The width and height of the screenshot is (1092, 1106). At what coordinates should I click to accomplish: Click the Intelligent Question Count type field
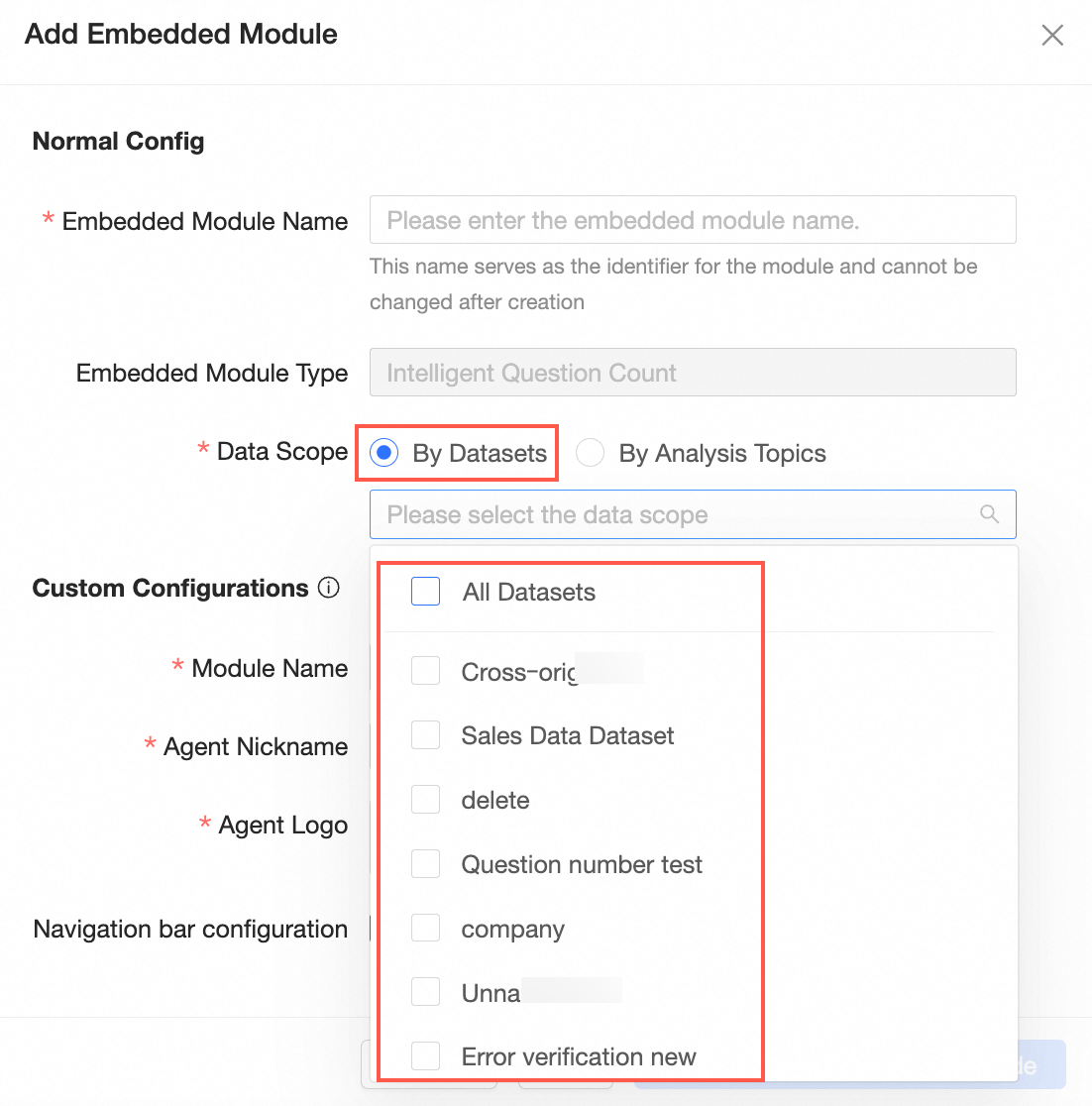coord(693,372)
